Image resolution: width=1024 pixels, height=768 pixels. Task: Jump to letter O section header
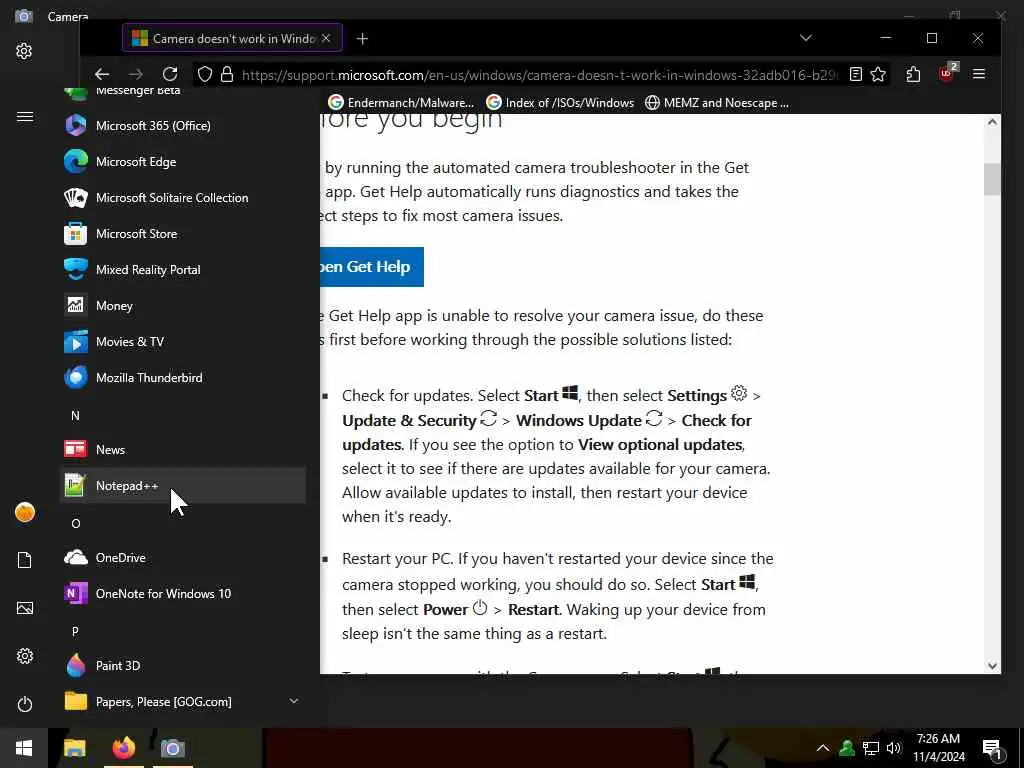click(76, 523)
